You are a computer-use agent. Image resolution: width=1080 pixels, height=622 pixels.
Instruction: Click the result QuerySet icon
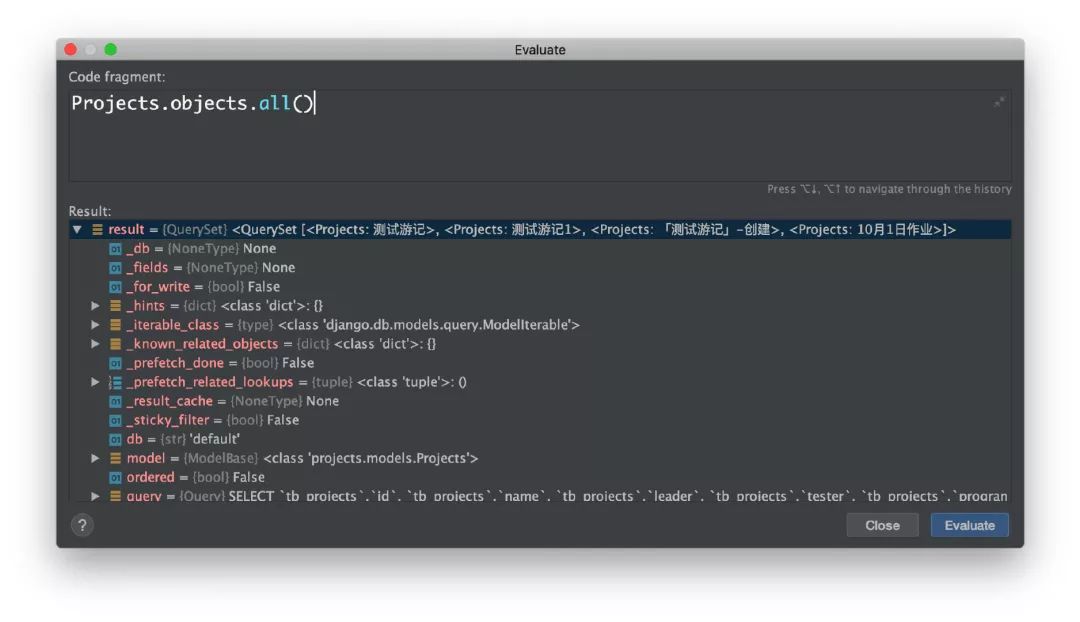[97, 229]
